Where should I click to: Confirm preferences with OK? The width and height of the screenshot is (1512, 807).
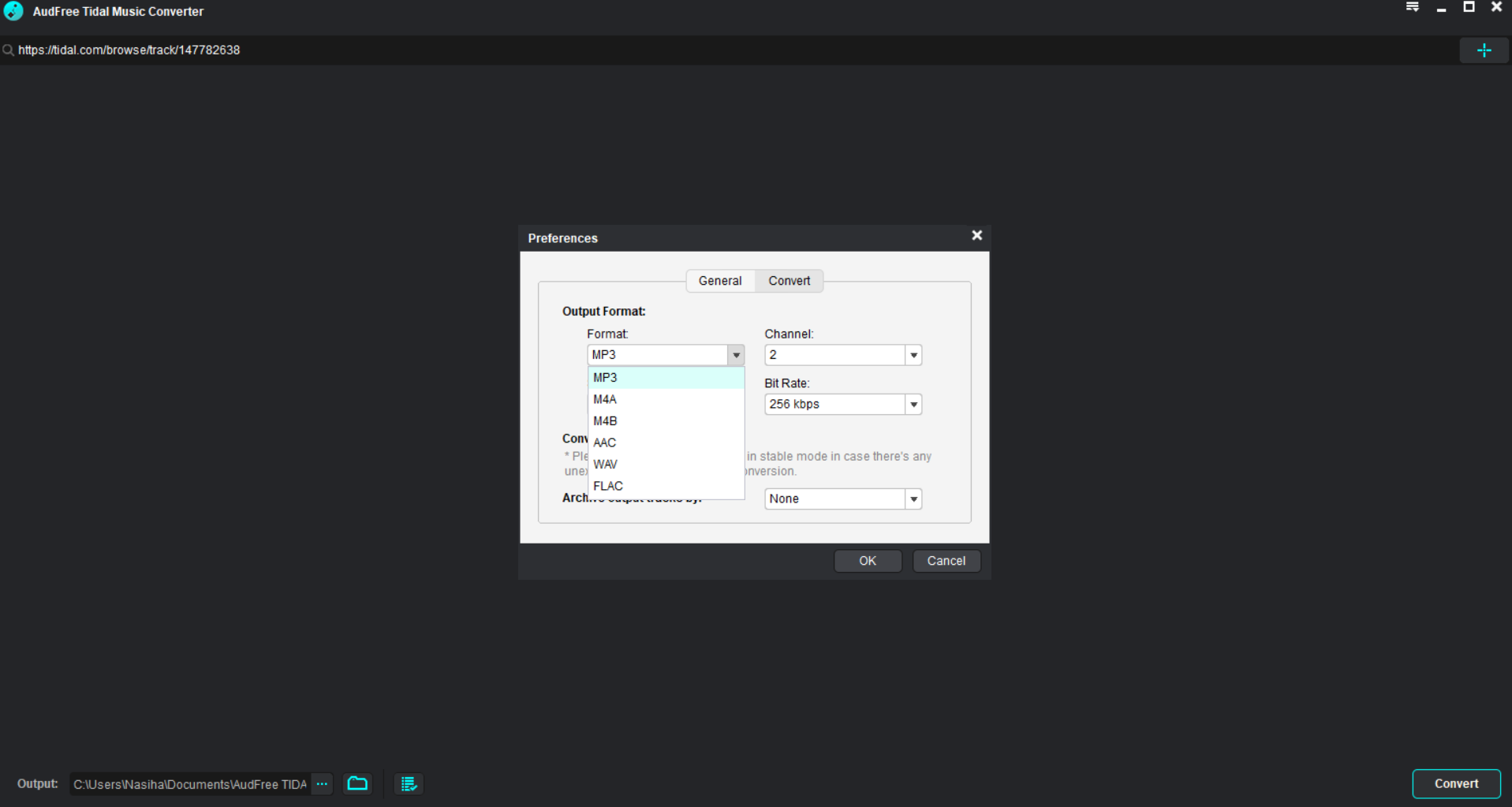point(868,561)
